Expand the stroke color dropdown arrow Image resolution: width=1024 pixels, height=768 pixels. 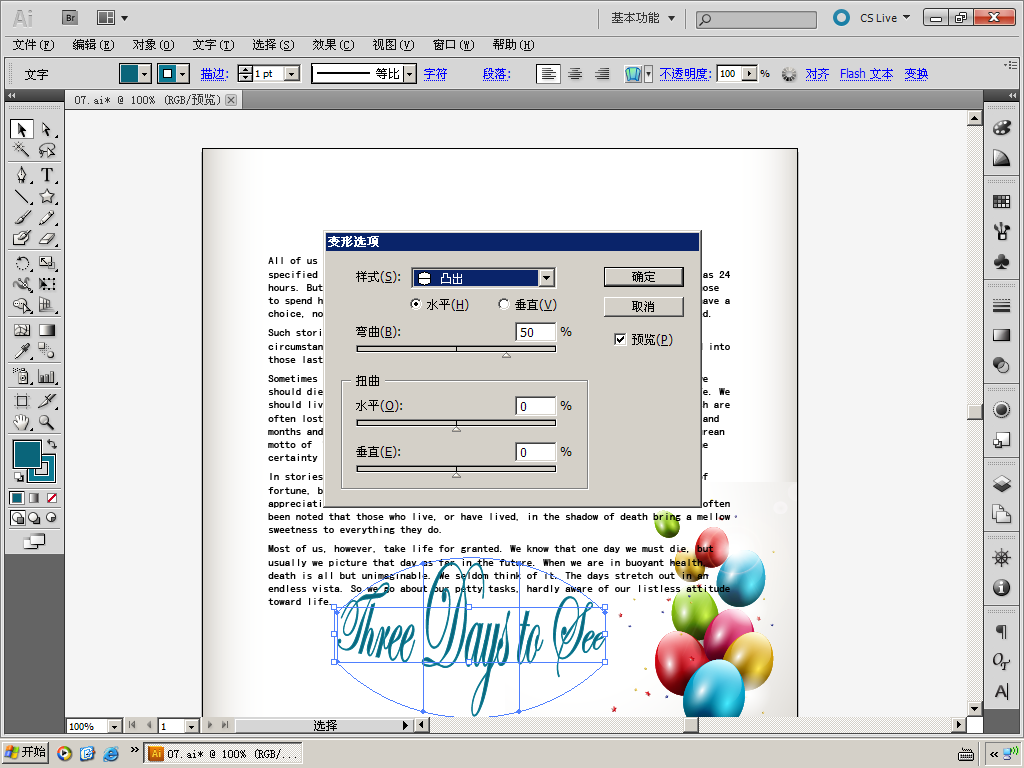point(184,74)
